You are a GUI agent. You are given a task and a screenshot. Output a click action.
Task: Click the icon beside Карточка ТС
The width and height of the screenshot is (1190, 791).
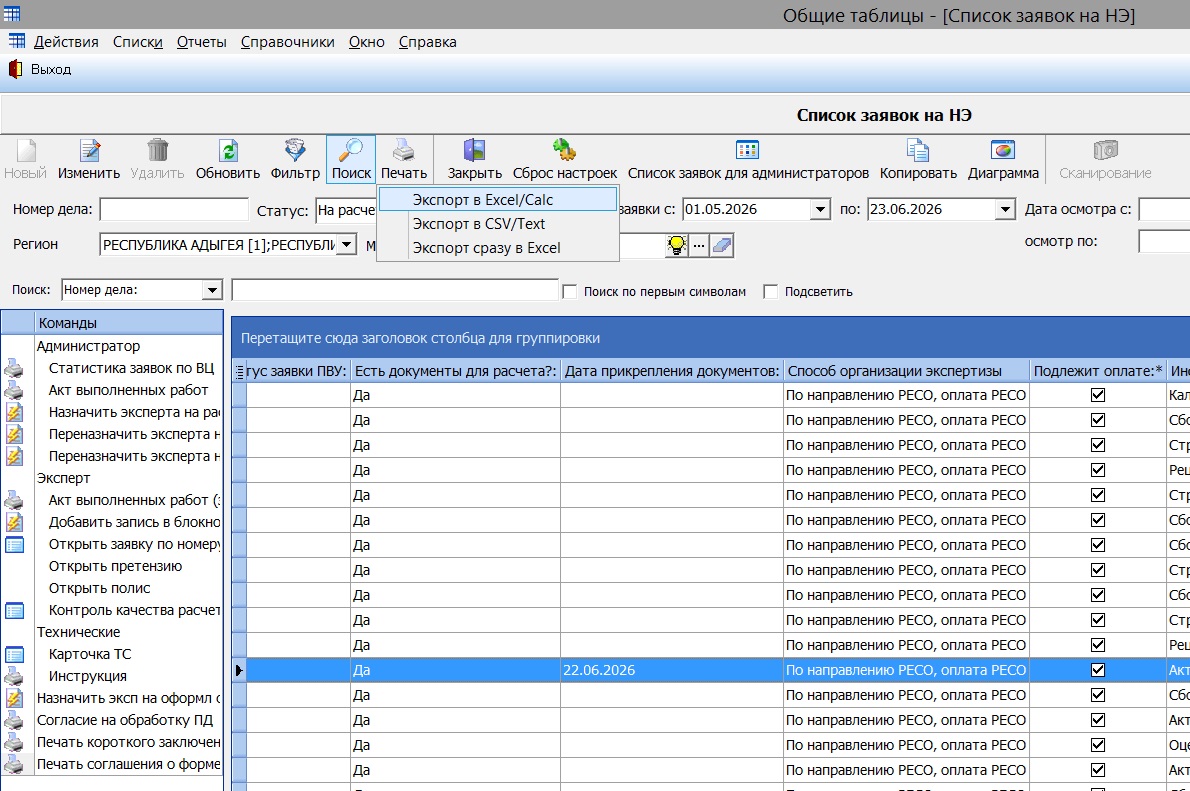(14, 654)
